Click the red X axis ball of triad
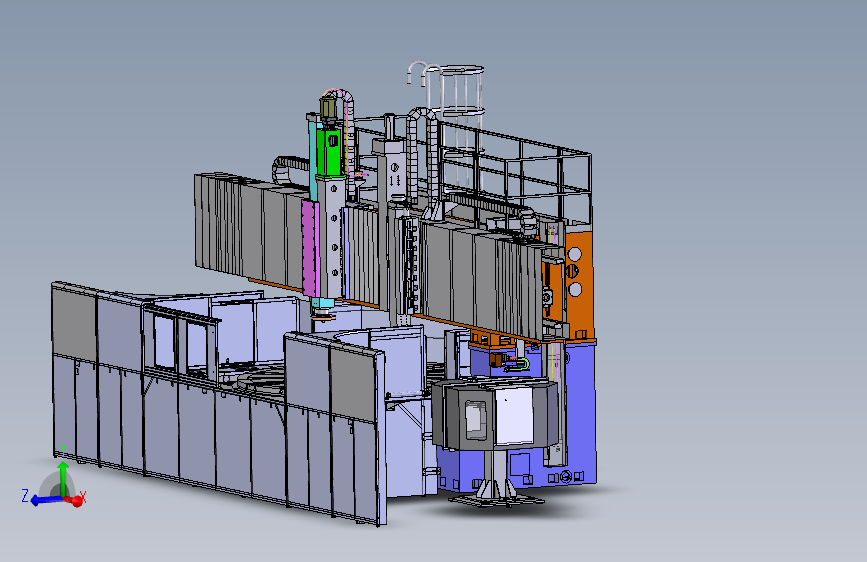This screenshot has width=867, height=562. [77, 501]
